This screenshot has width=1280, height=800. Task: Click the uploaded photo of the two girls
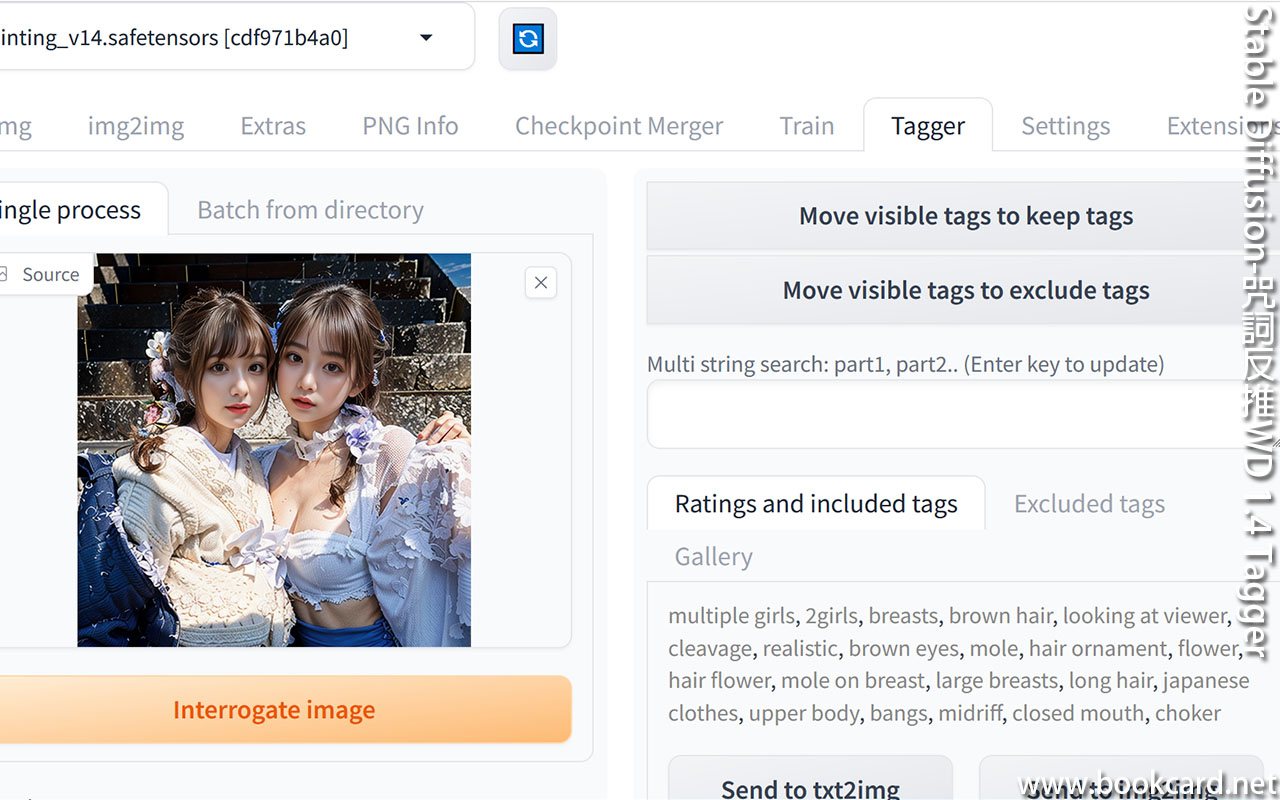point(273,449)
